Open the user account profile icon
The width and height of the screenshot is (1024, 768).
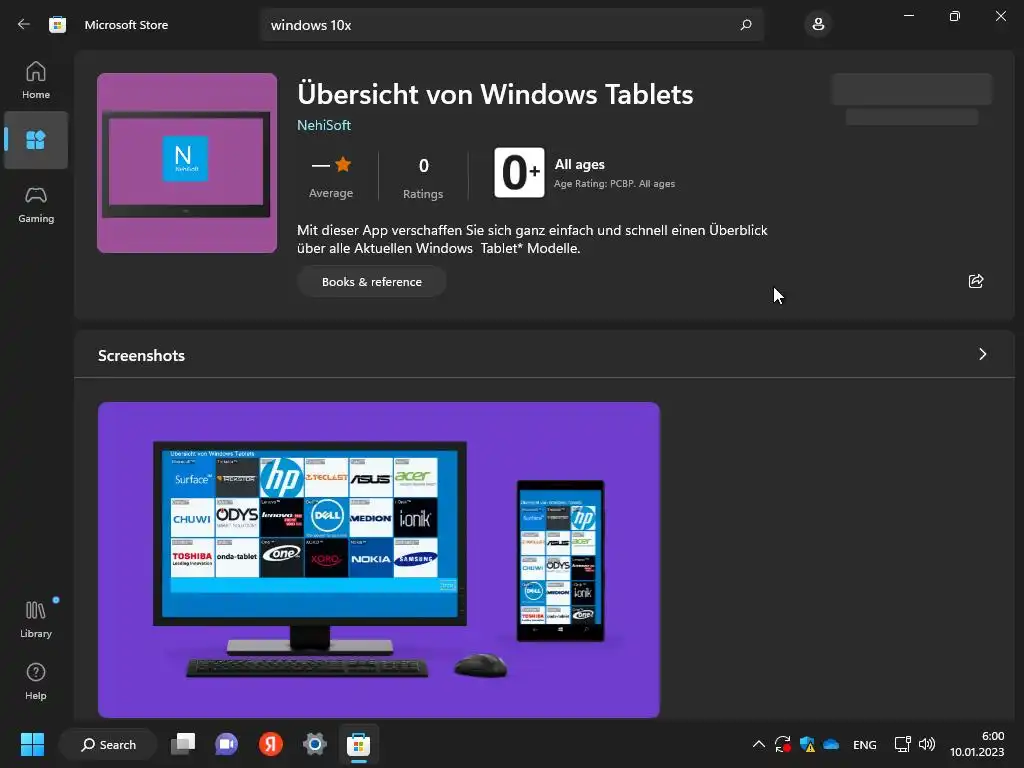(x=818, y=25)
